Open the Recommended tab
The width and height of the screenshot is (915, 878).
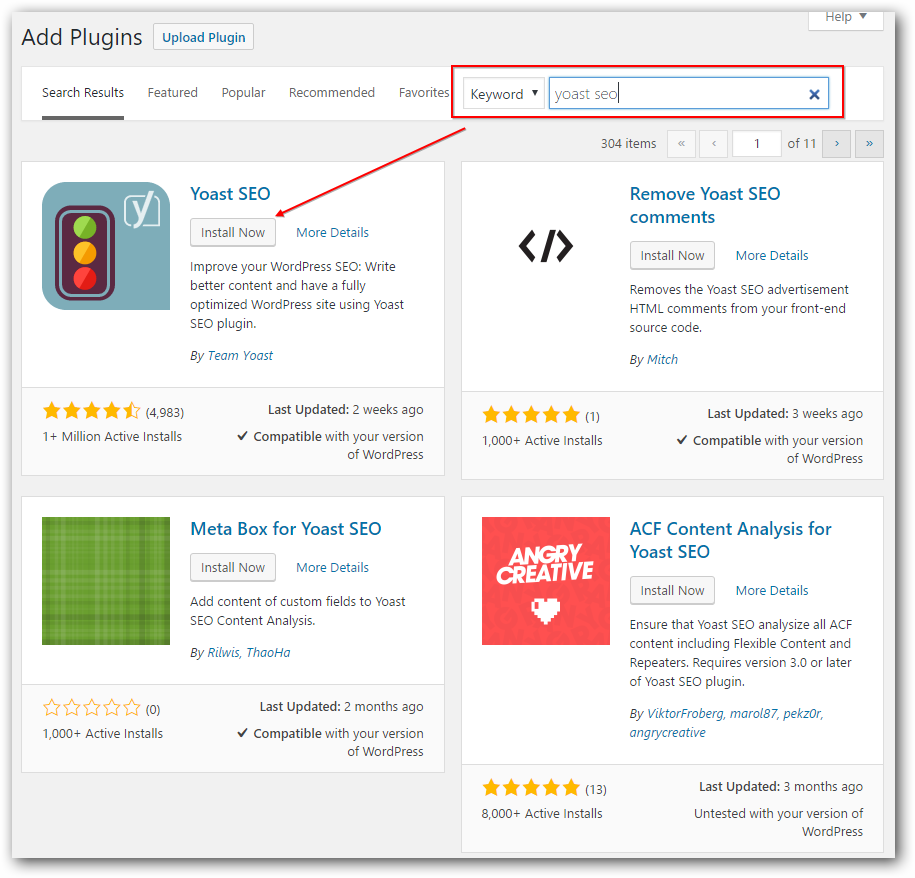click(x=331, y=93)
